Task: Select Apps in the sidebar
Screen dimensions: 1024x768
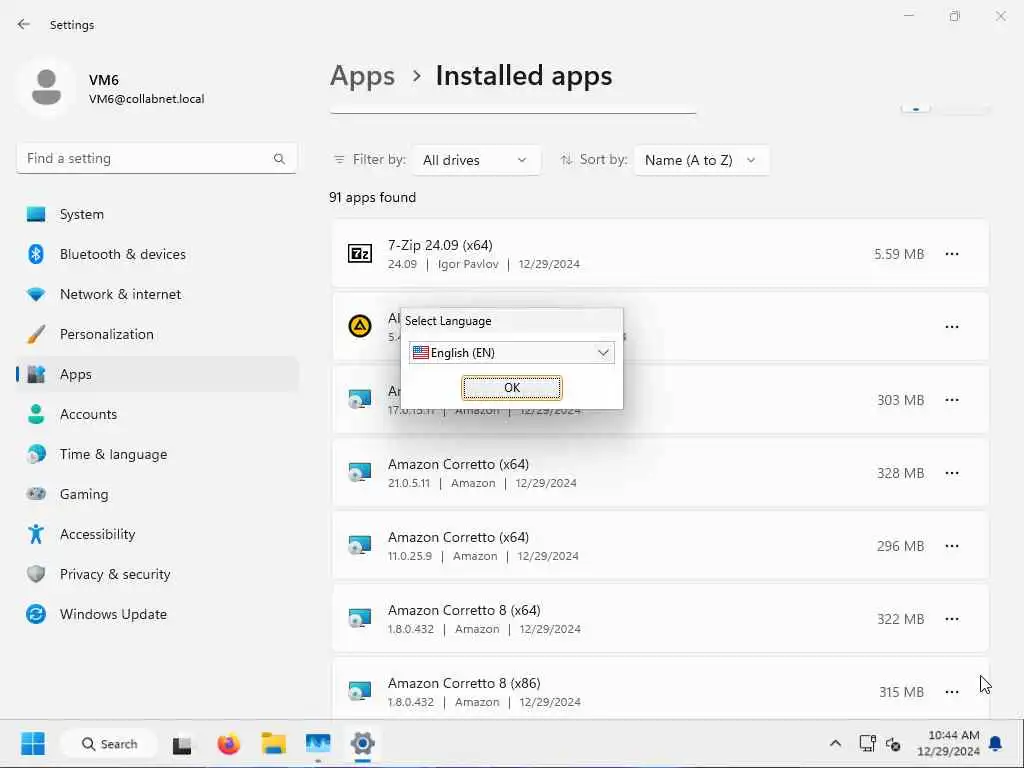Action: tap(157, 374)
